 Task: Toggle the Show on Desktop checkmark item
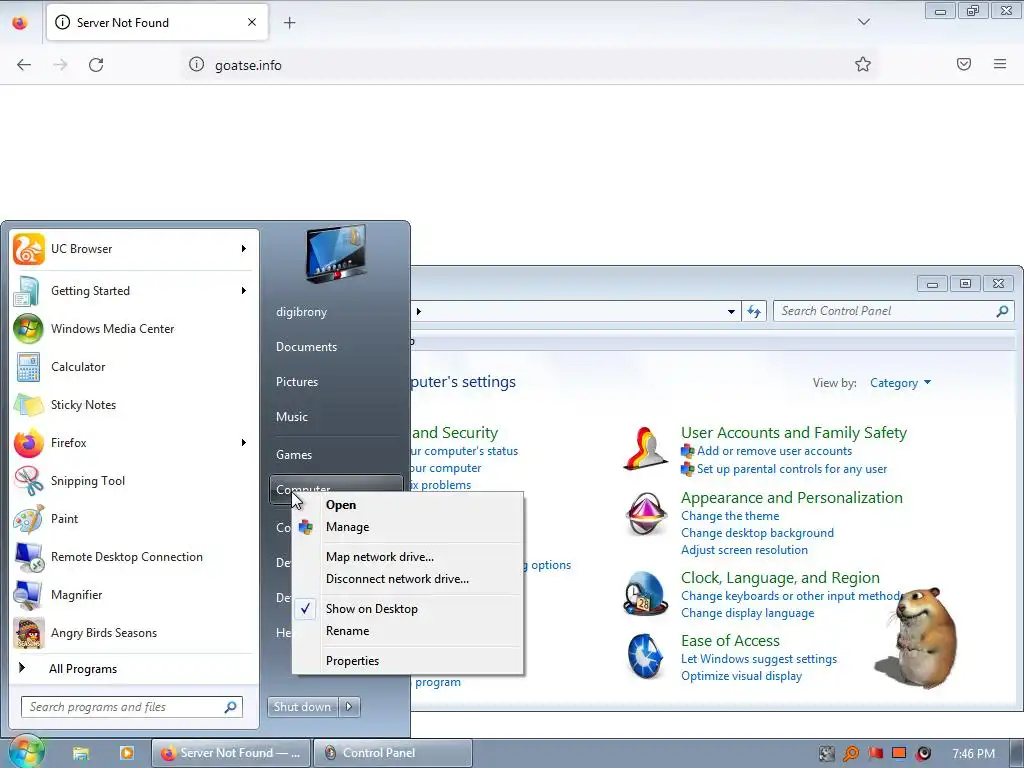pos(408,609)
